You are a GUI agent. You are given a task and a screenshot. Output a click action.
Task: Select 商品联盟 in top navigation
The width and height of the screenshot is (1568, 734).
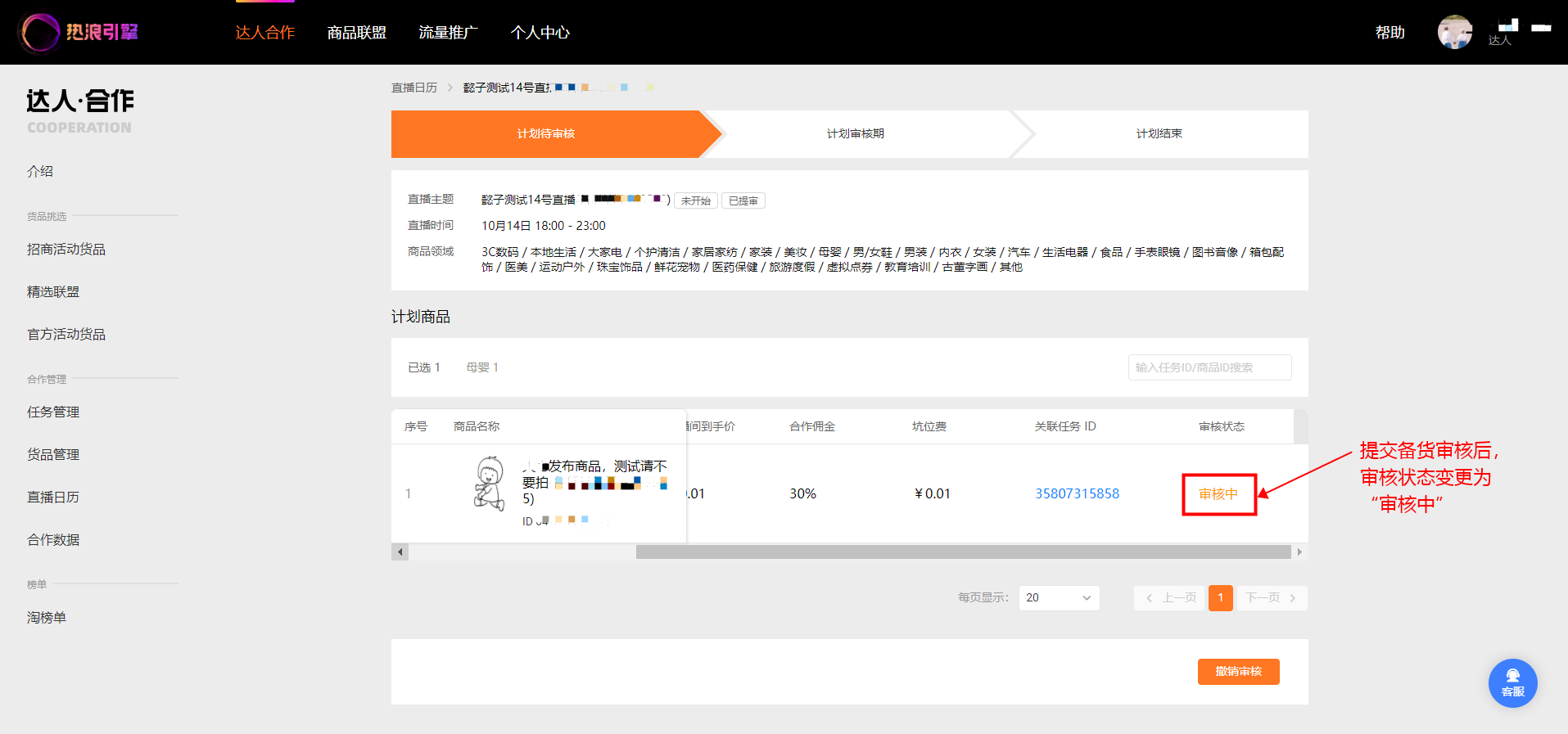click(357, 33)
